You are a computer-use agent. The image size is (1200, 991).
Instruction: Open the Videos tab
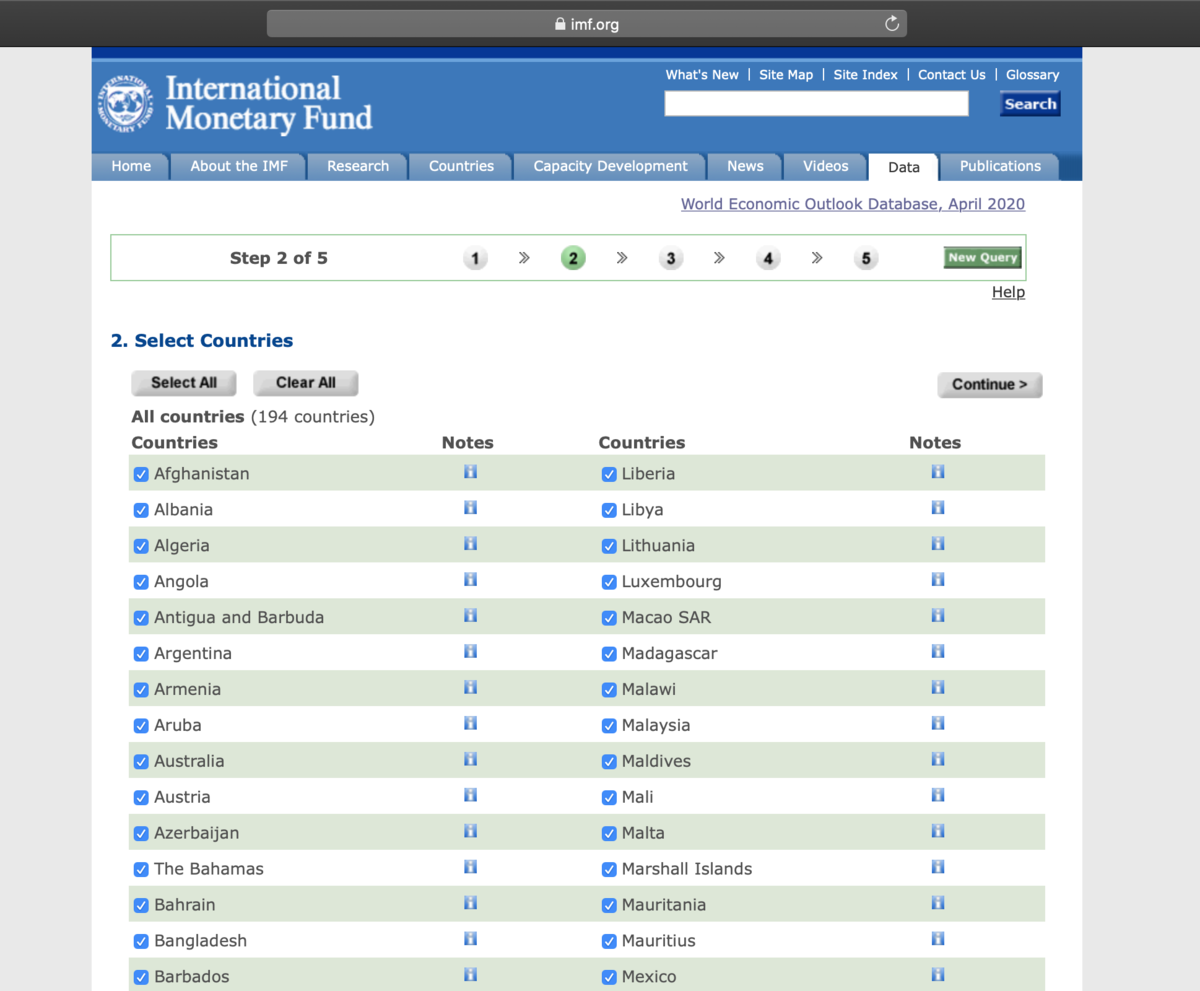pos(825,167)
